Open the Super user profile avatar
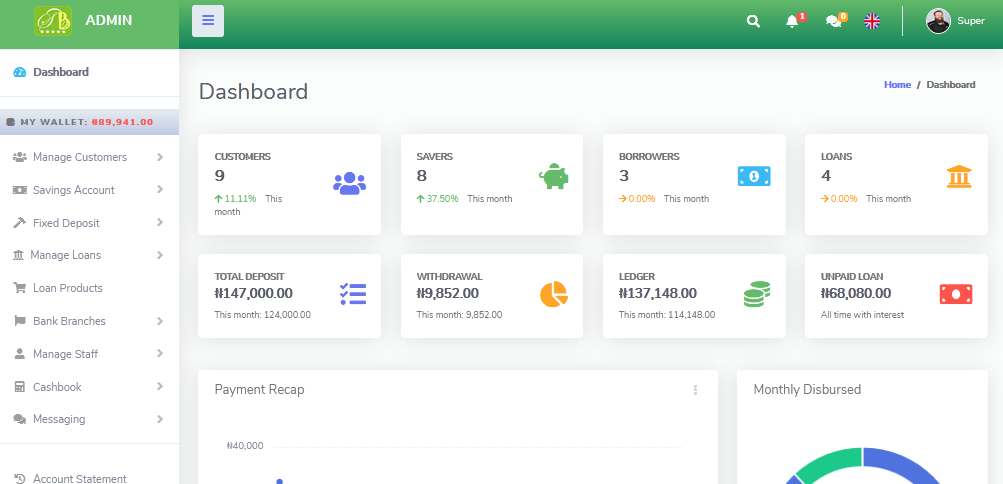Screen dimensions: 1003x484 coord(938,21)
